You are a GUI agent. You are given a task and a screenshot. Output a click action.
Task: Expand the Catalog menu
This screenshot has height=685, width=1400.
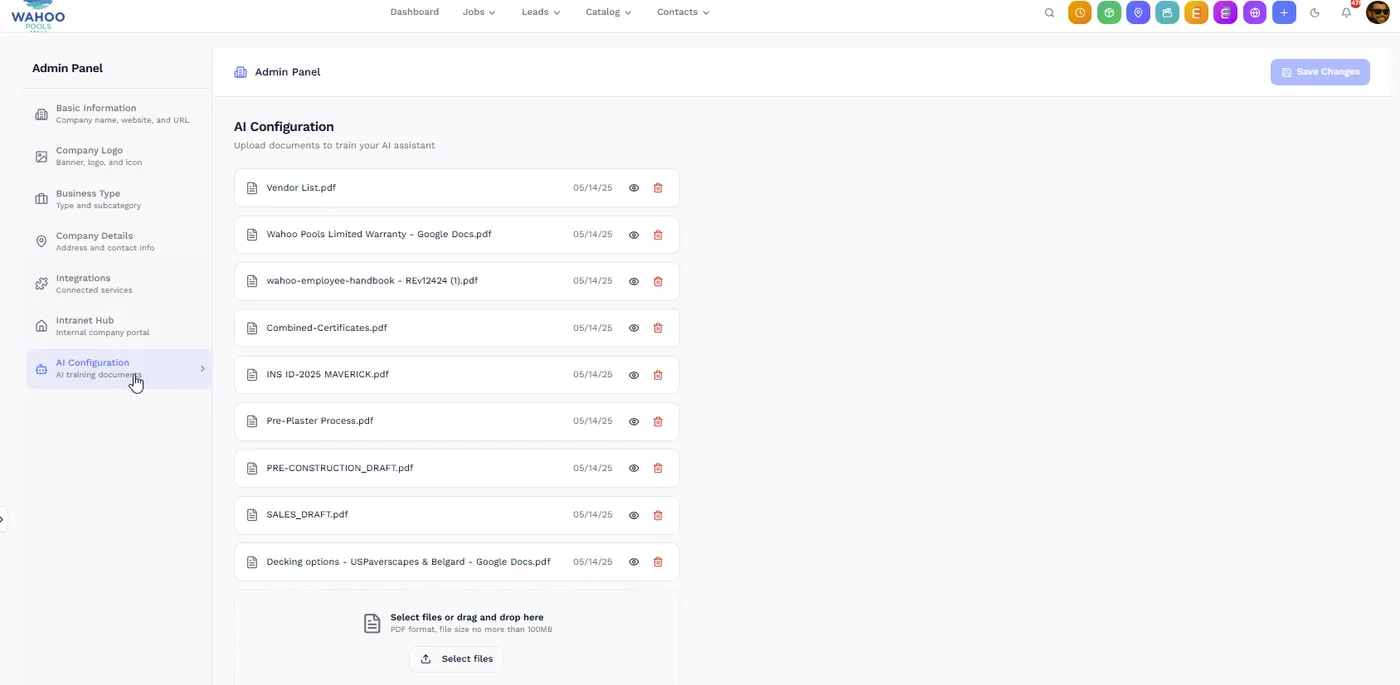608,12
